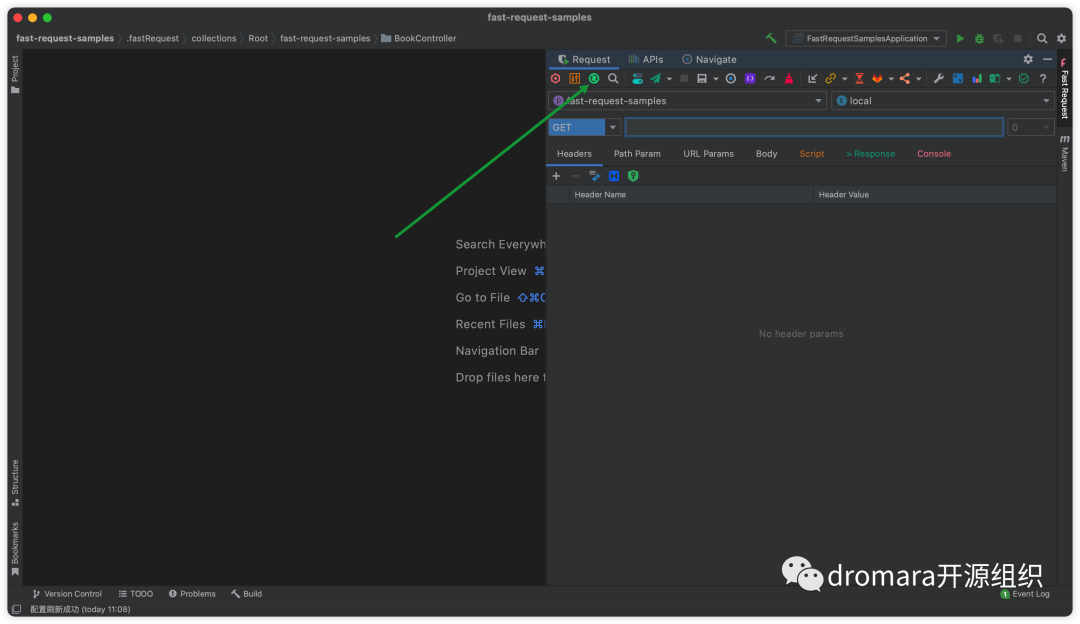Screen dimensions: 1080x624
Task: Open the Maven side tool window
Action: pyautogui.click(x=1065, y=153)
